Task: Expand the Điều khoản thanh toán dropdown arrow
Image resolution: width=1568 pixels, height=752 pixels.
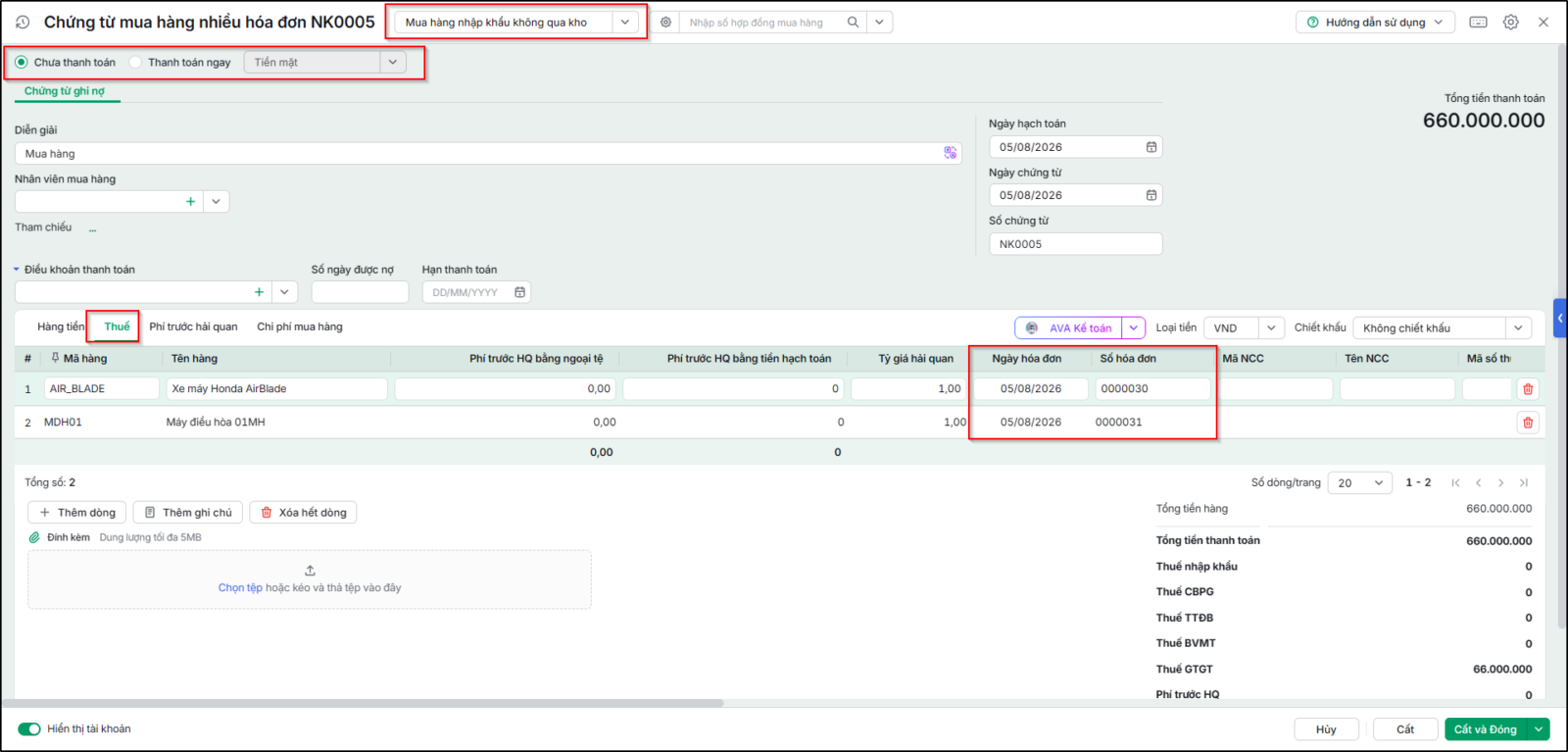Action: [284, 292]
